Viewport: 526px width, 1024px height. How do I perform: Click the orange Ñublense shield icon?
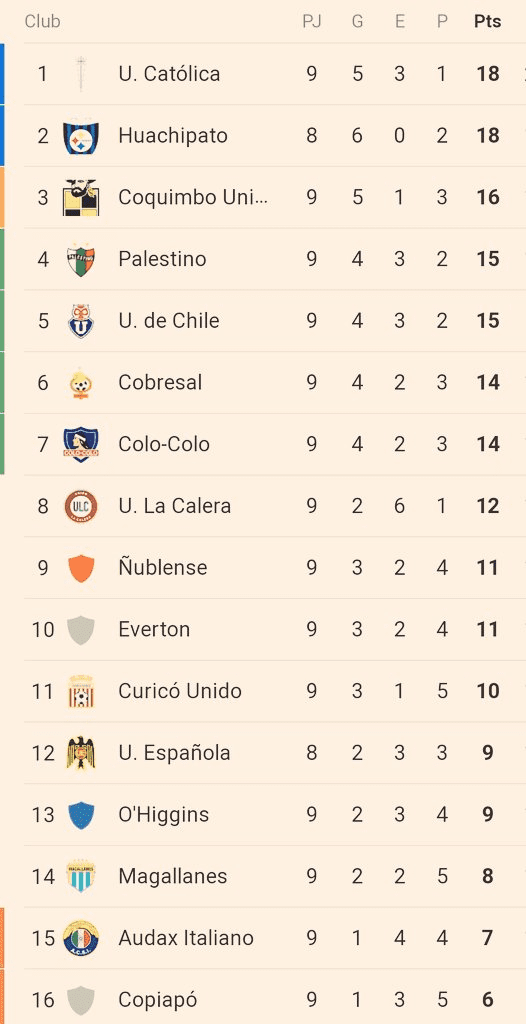(x=81, y=568)
